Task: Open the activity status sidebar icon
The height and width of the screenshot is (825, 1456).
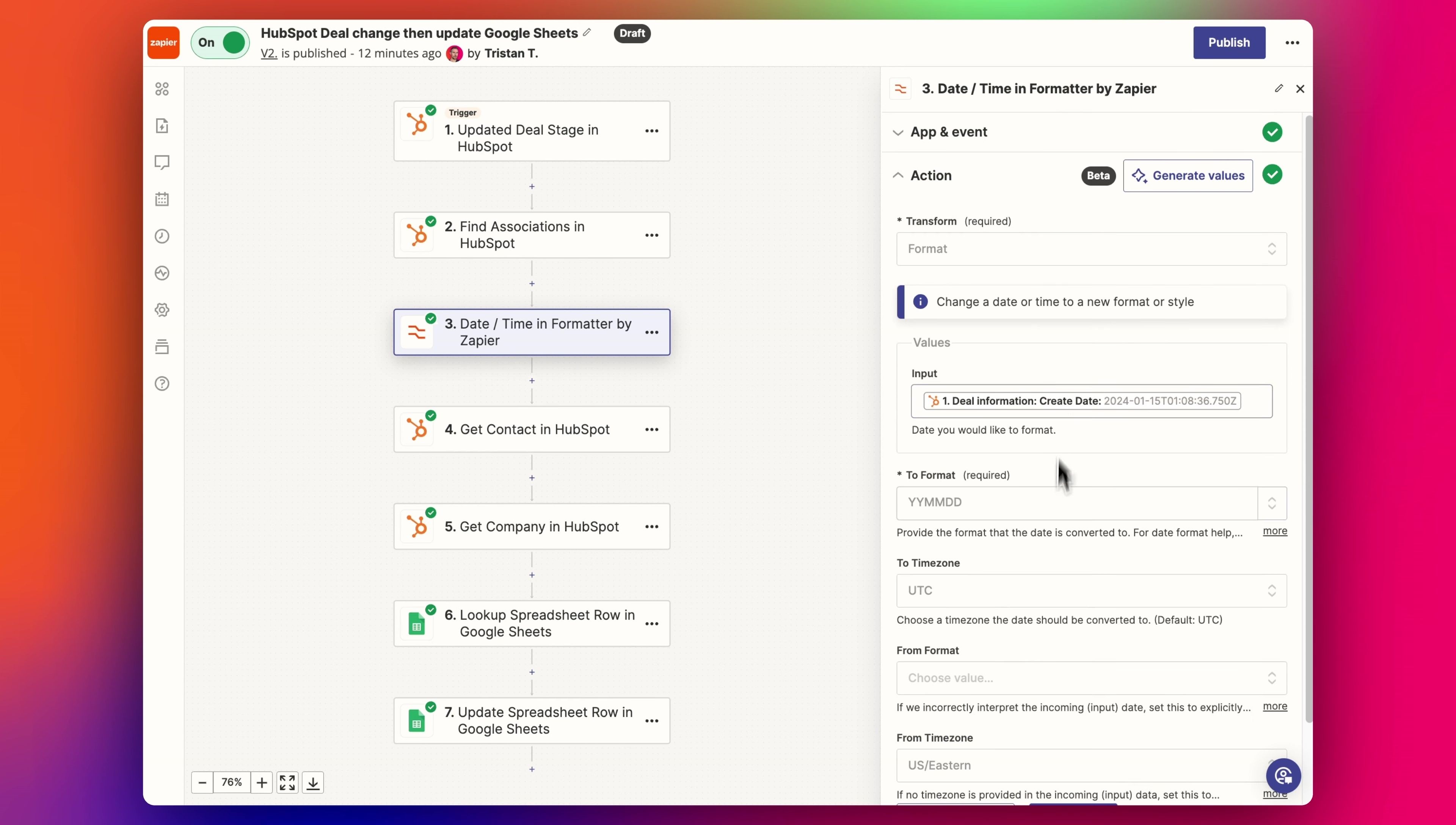Action: tap(162, 273)
